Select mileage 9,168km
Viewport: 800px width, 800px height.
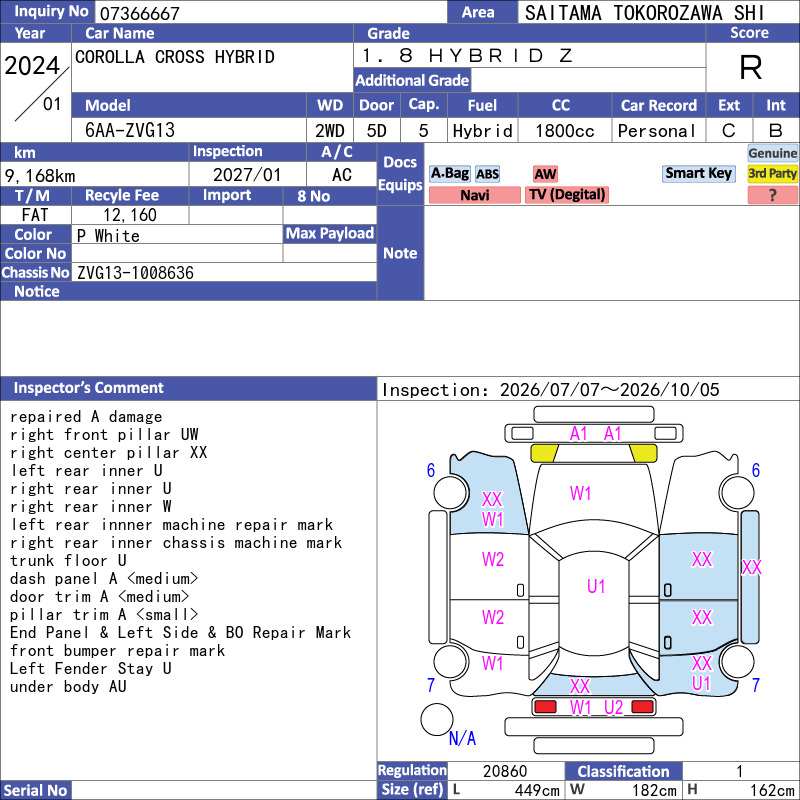[x=40, y=176]
